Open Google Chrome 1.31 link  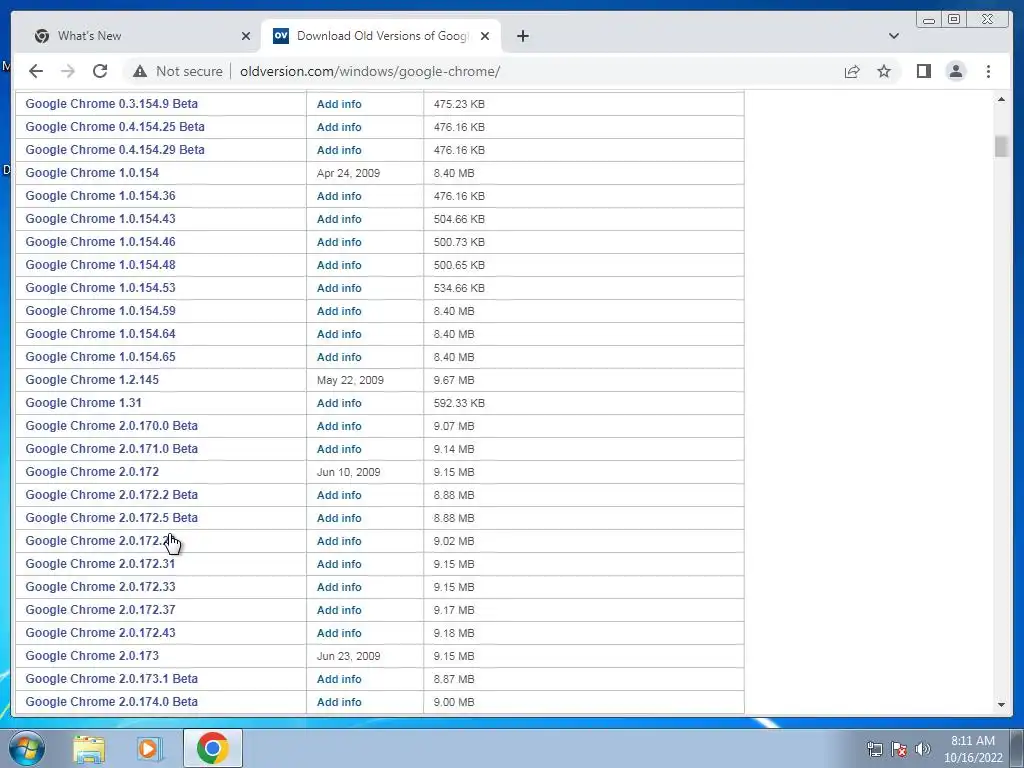pos(84,402)
